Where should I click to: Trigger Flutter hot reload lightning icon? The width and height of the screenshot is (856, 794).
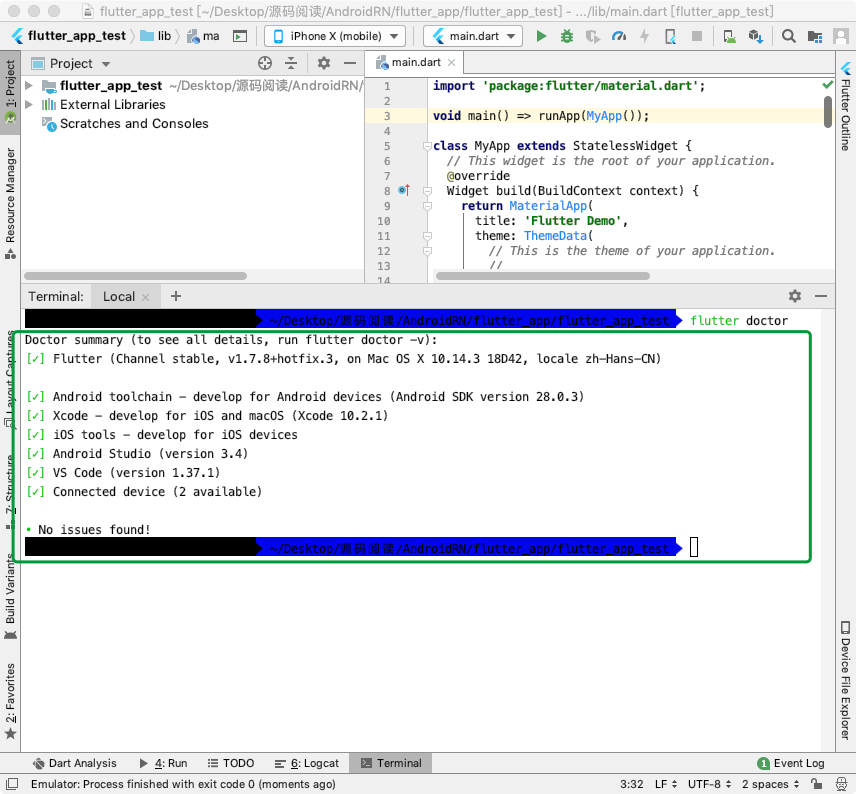[x=645, y=36]
